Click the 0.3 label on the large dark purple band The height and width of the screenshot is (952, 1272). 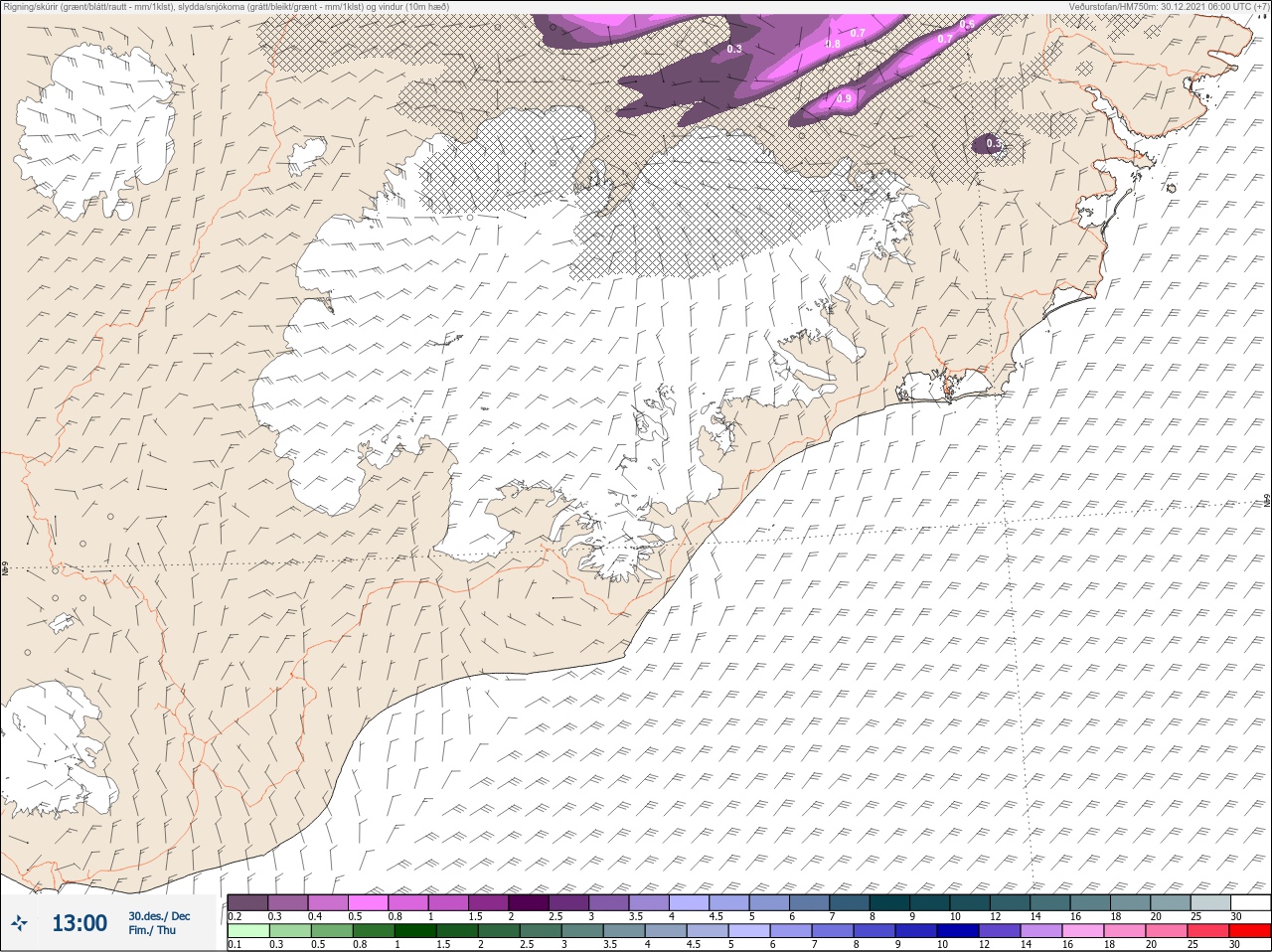point(734,49)
